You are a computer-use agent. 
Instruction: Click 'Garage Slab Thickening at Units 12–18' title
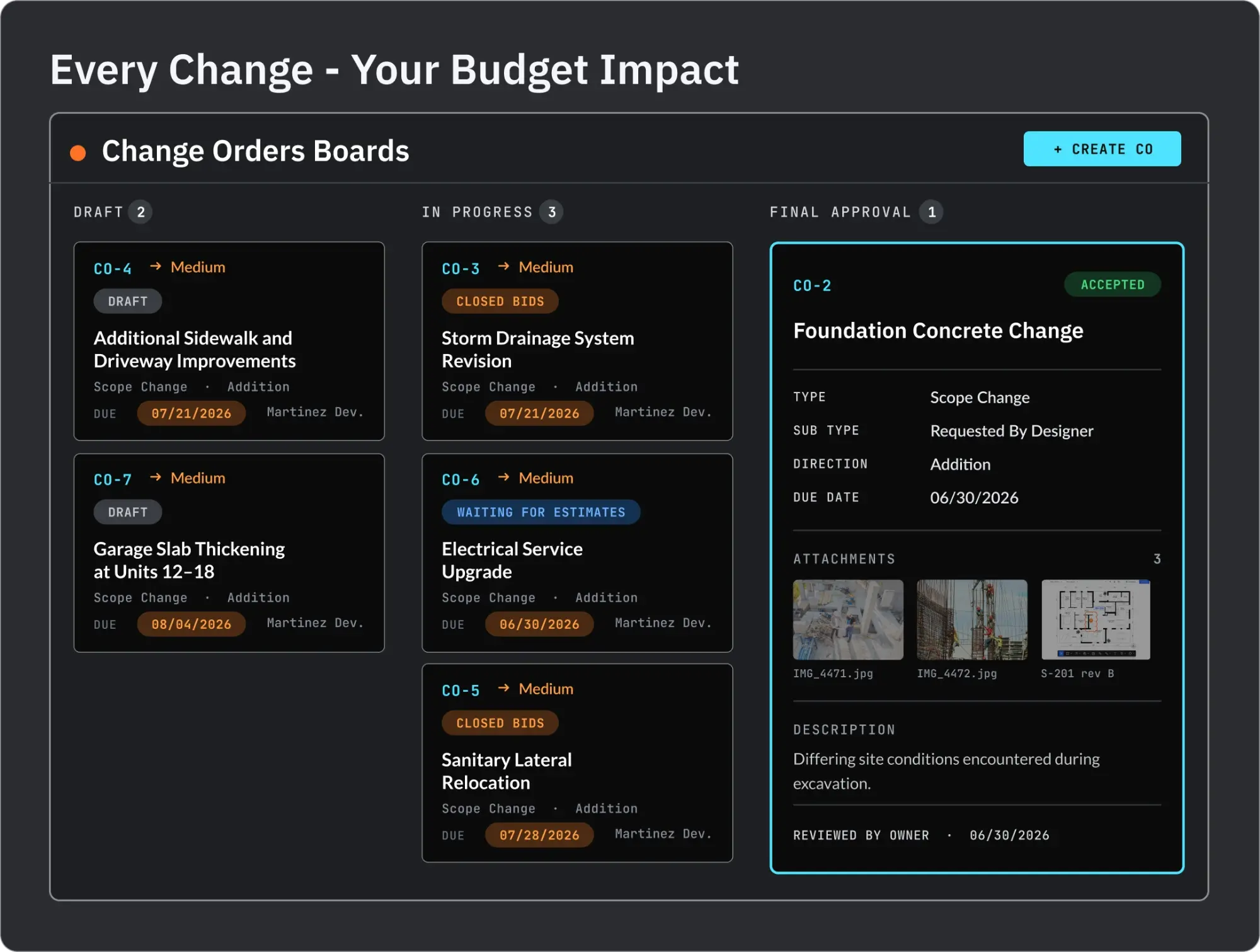click(189, 560)
